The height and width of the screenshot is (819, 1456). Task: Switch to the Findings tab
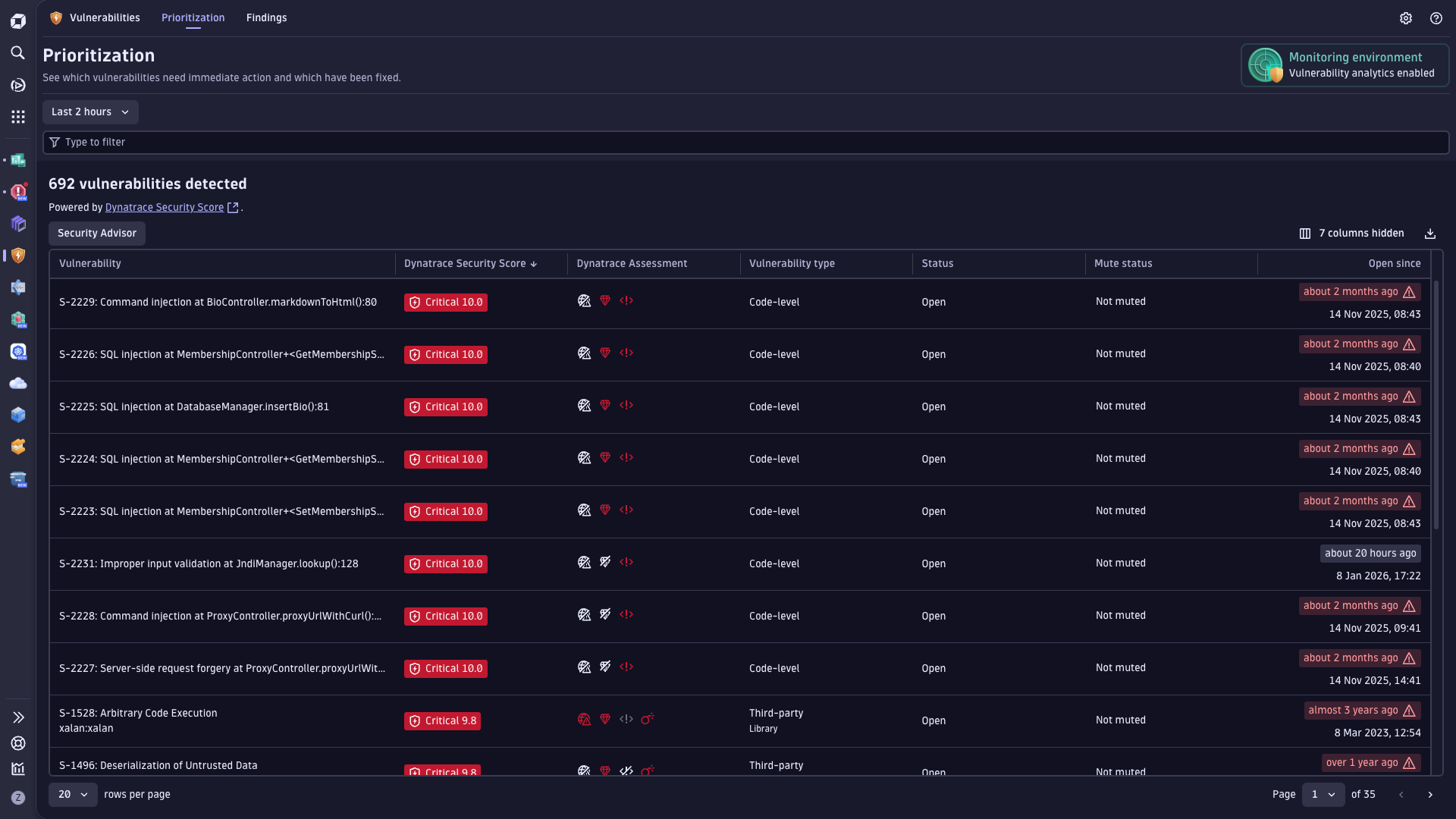coord(266,18)
